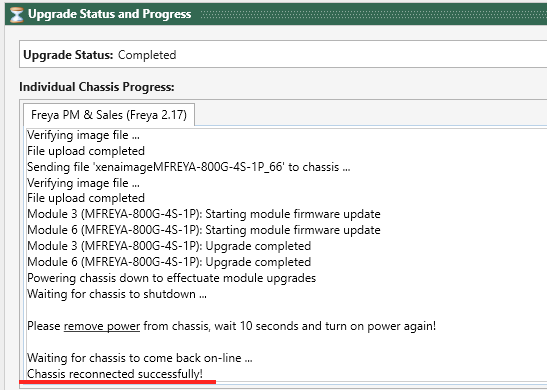Select 'Waiting for chassis to come back on-line'

(140, 358)
